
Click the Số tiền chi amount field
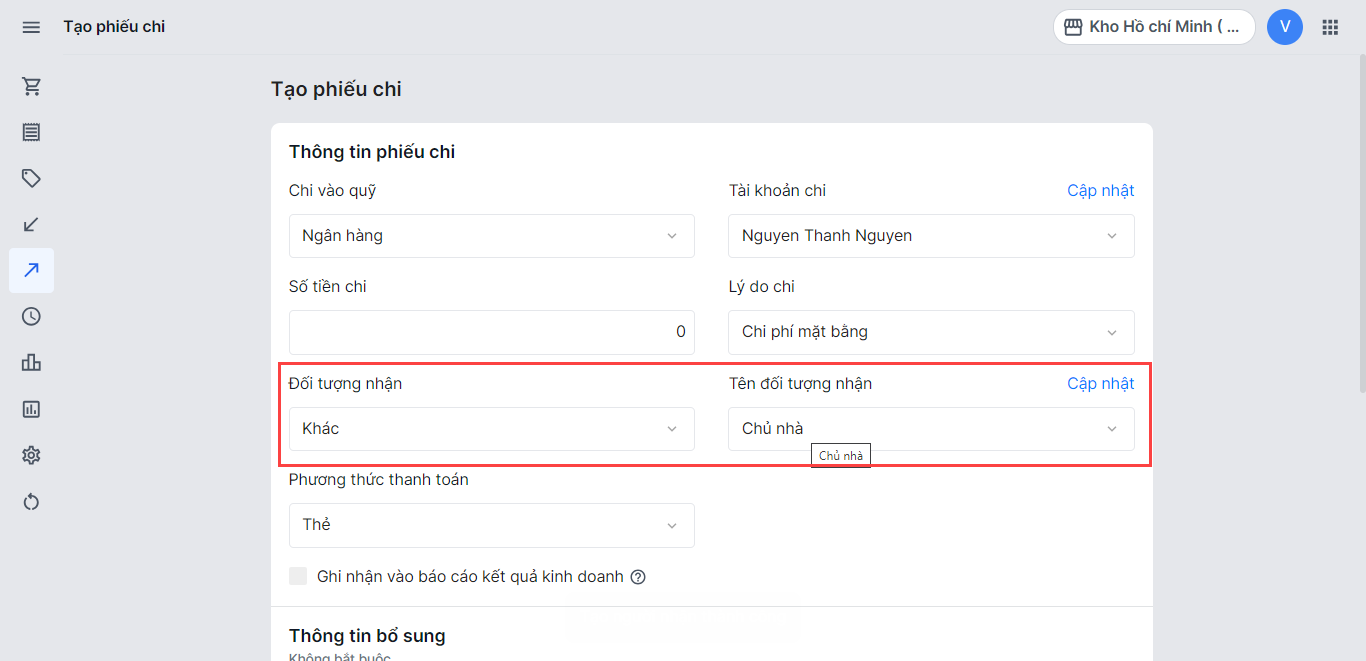tap(491, 332)
